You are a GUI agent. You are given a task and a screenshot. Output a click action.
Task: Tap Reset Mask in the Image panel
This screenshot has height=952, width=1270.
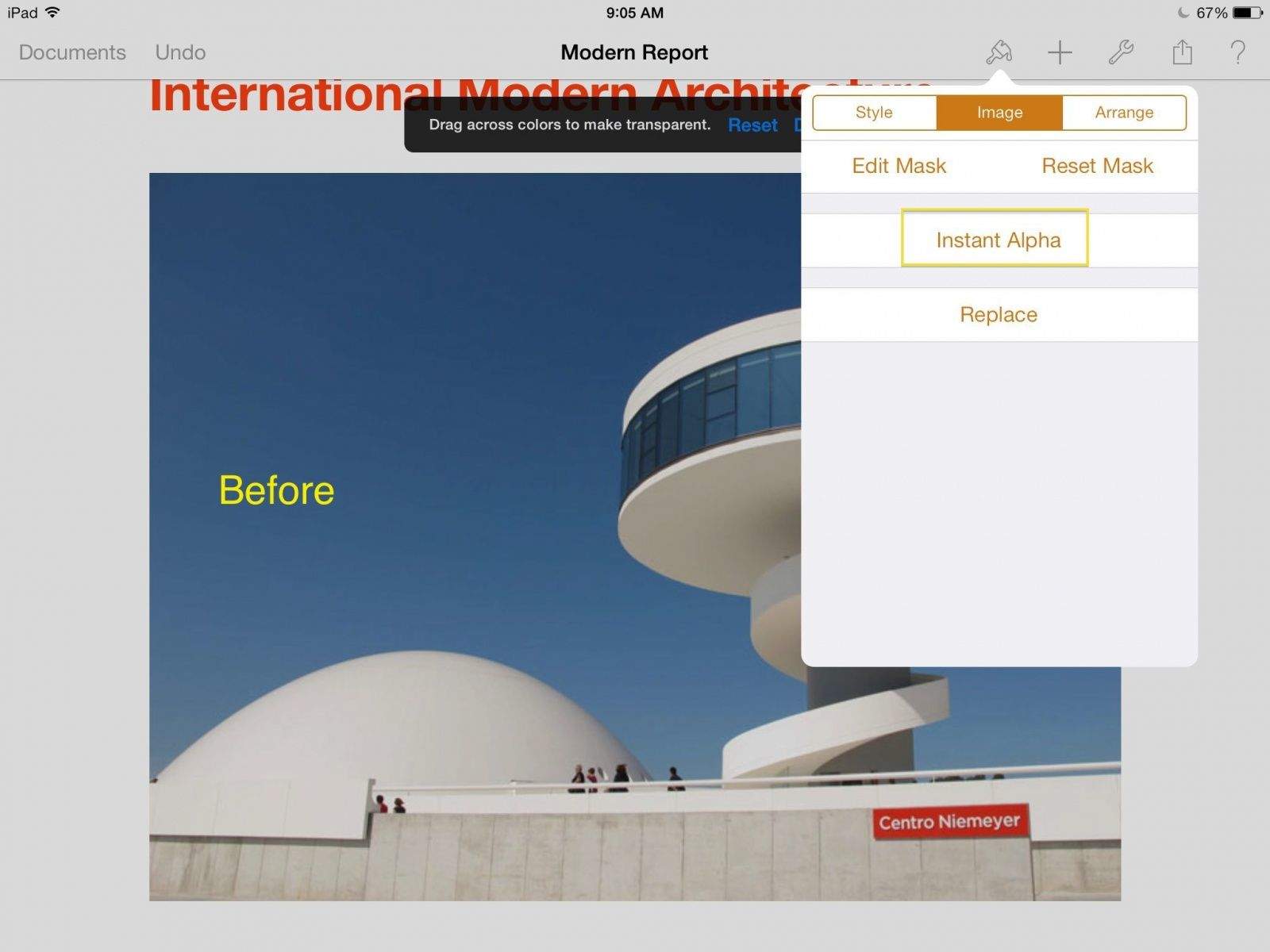[1096, 166]
